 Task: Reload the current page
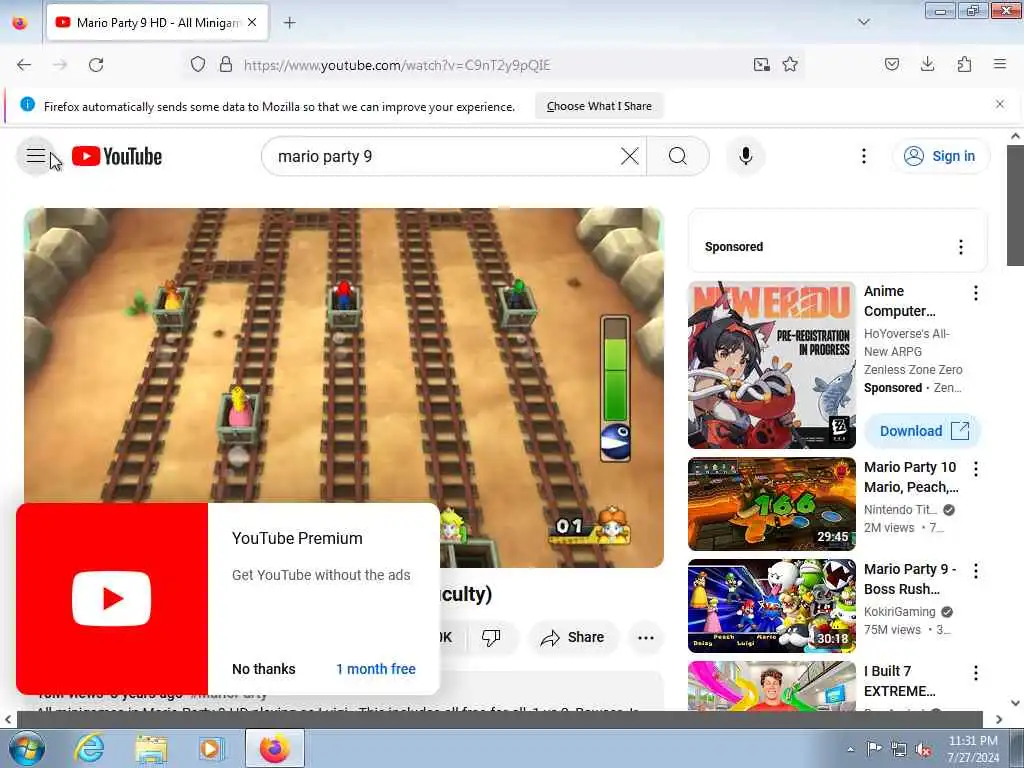(96, 65)
